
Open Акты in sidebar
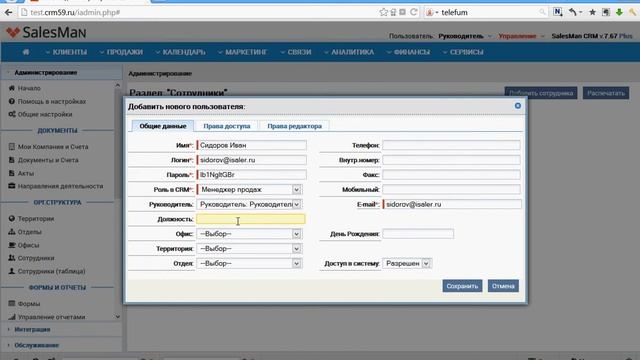click(25, 173)
